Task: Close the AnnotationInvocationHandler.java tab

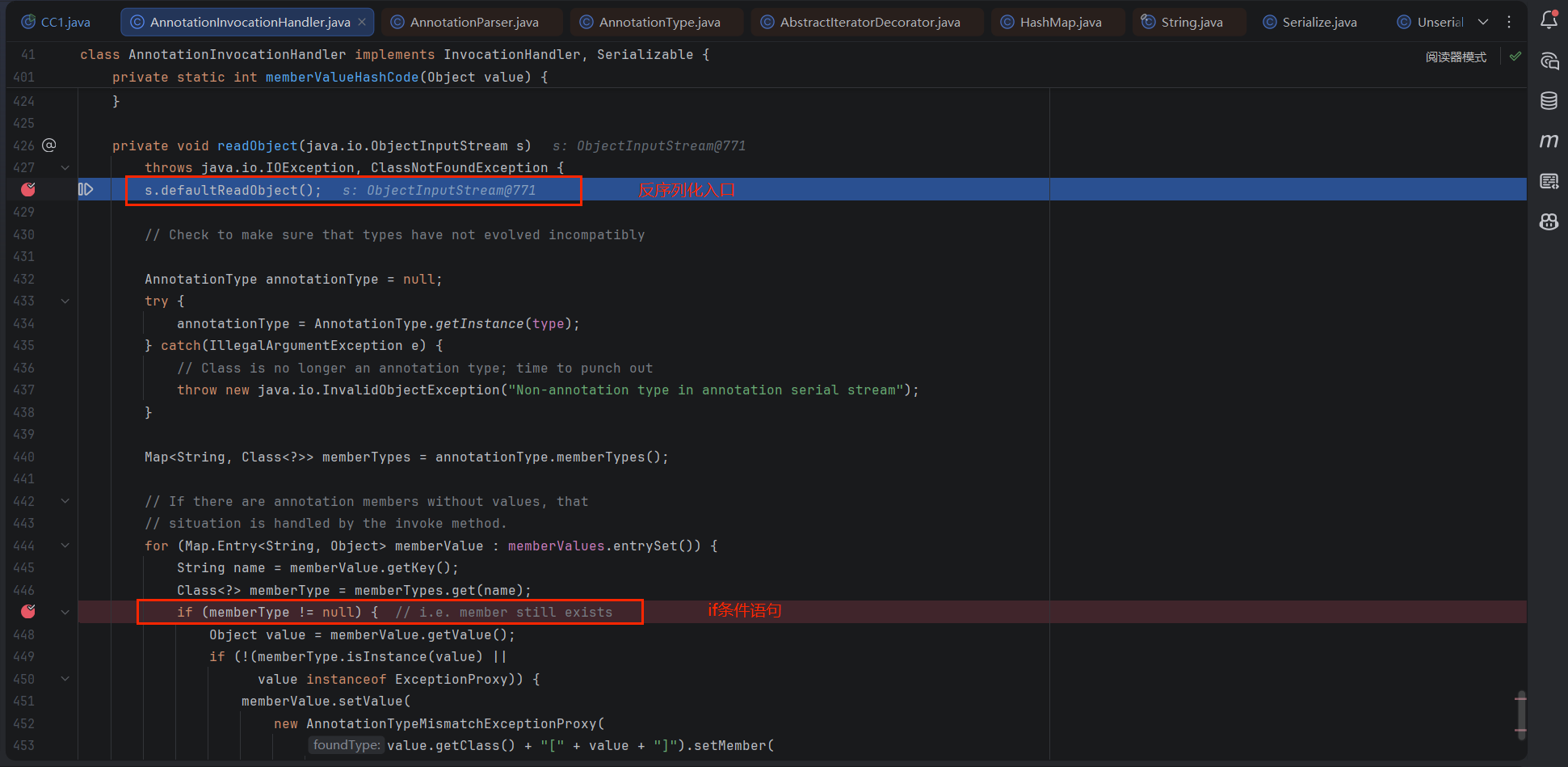Action: coord(362,22)
